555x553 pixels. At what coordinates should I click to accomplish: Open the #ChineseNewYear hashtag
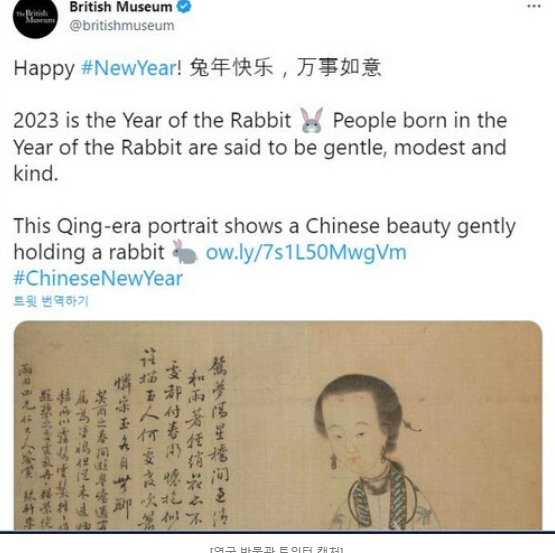[98, 279]
